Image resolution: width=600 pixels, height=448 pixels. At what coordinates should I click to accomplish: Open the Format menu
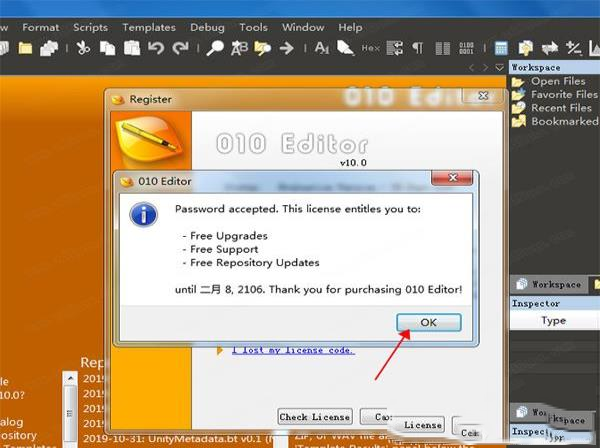(41, 28)
